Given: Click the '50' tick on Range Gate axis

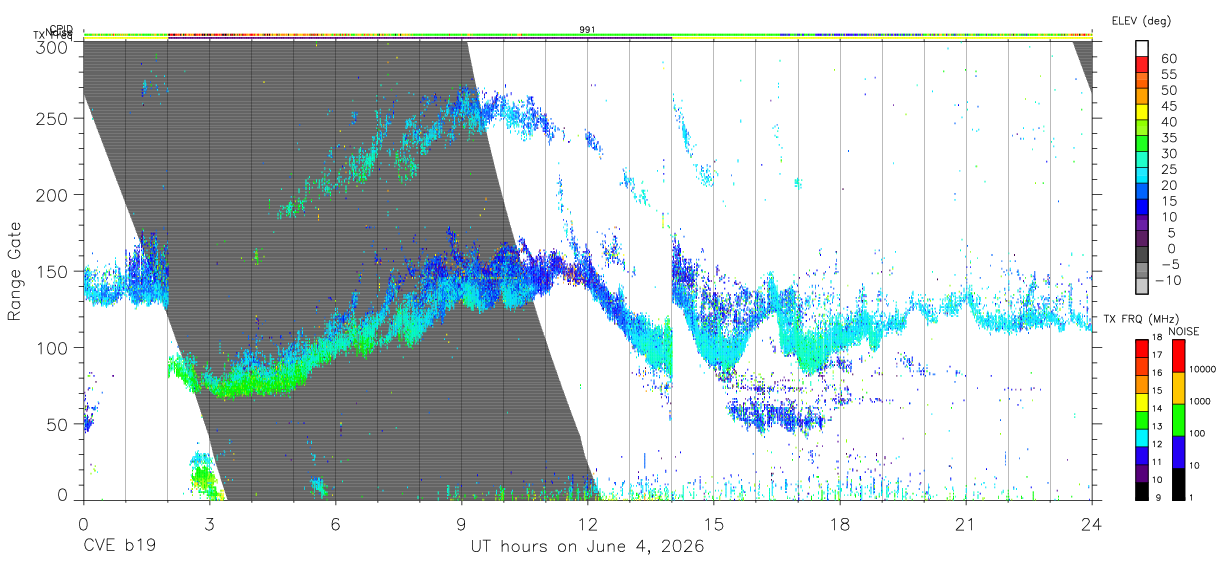Looking at the screenshot, I should [x=57, y=424].
